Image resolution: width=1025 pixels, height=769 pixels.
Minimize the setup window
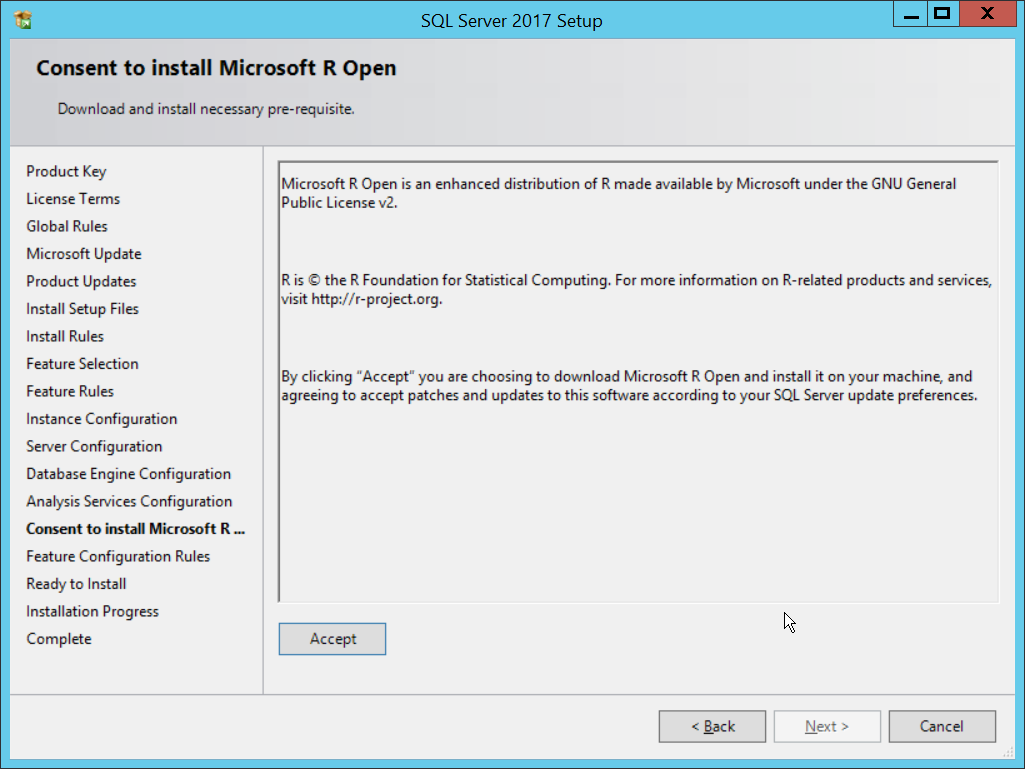pyautogui.click(x=909, y=15)
